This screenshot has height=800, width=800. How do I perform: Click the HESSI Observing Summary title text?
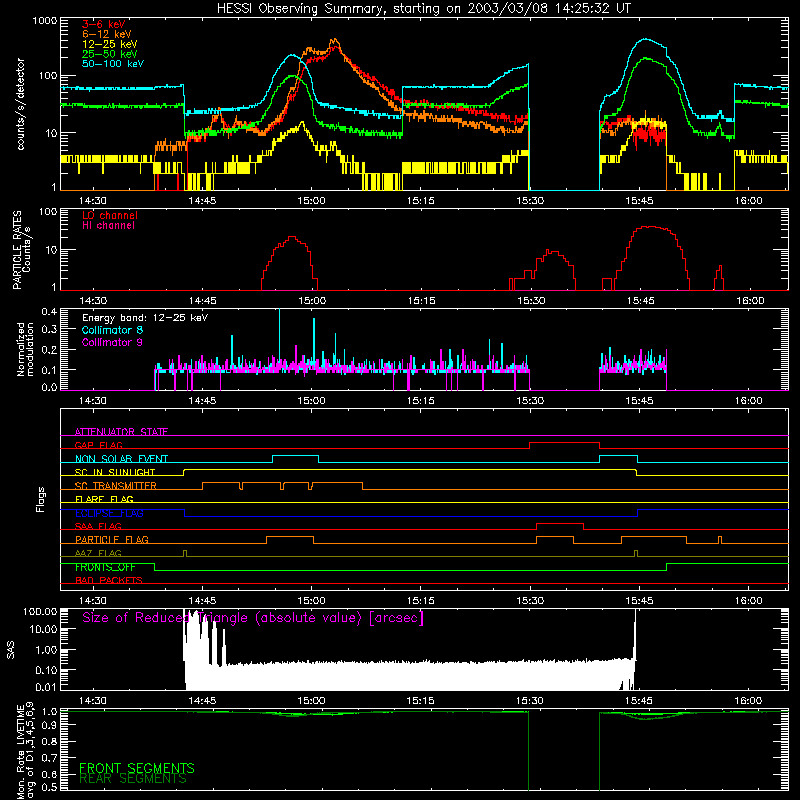click(423, 9)
